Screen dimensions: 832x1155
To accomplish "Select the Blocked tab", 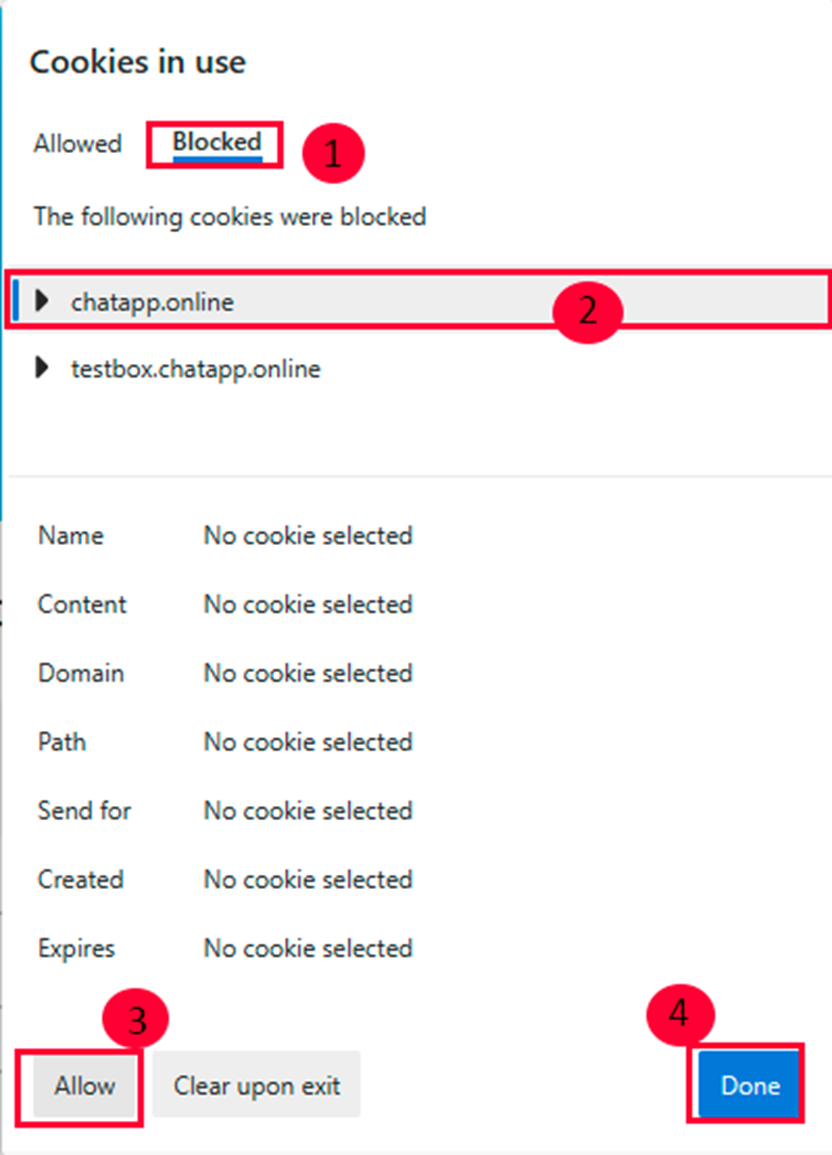I will coord(216,143).
